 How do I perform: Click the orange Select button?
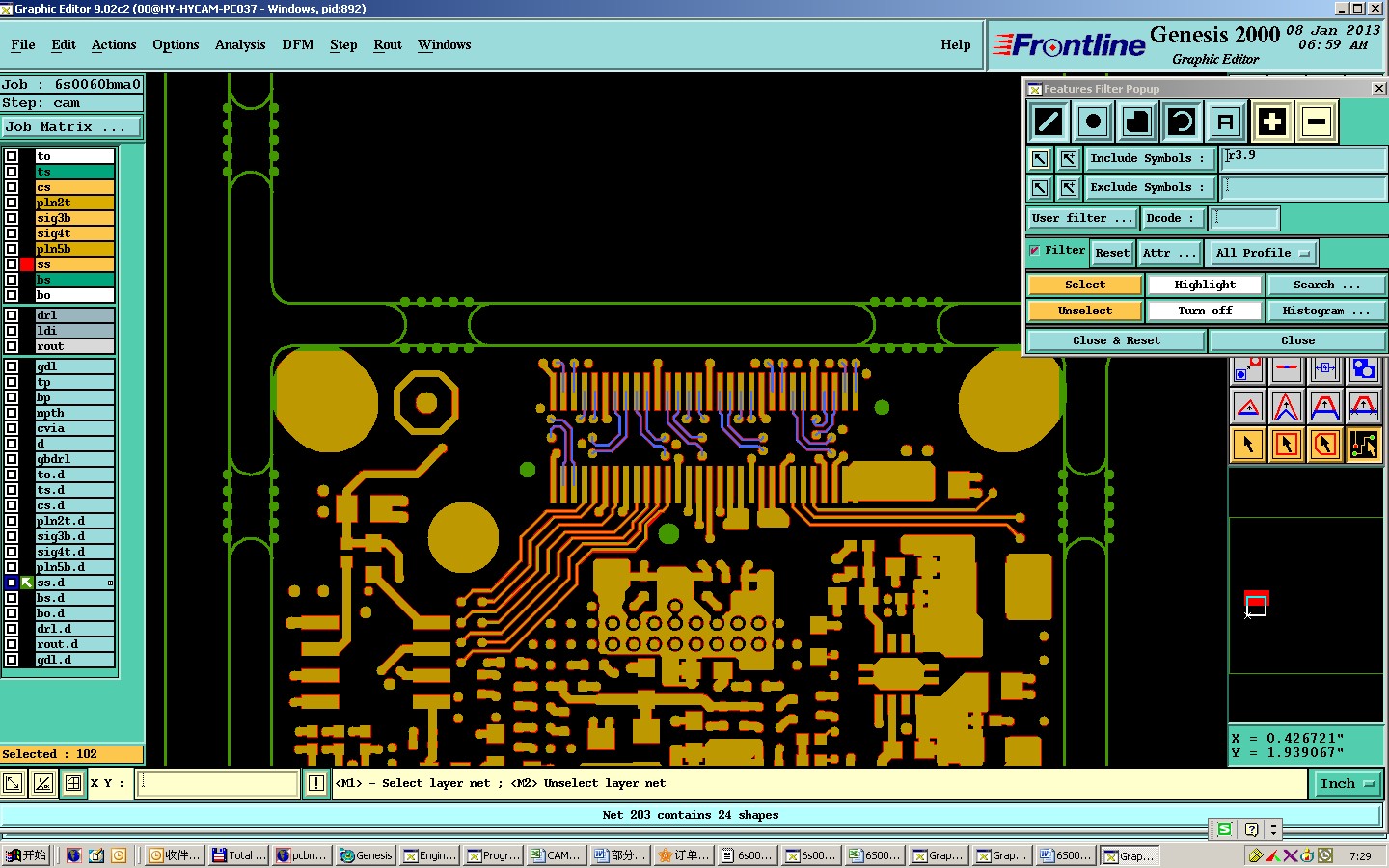pos(1085,285)
